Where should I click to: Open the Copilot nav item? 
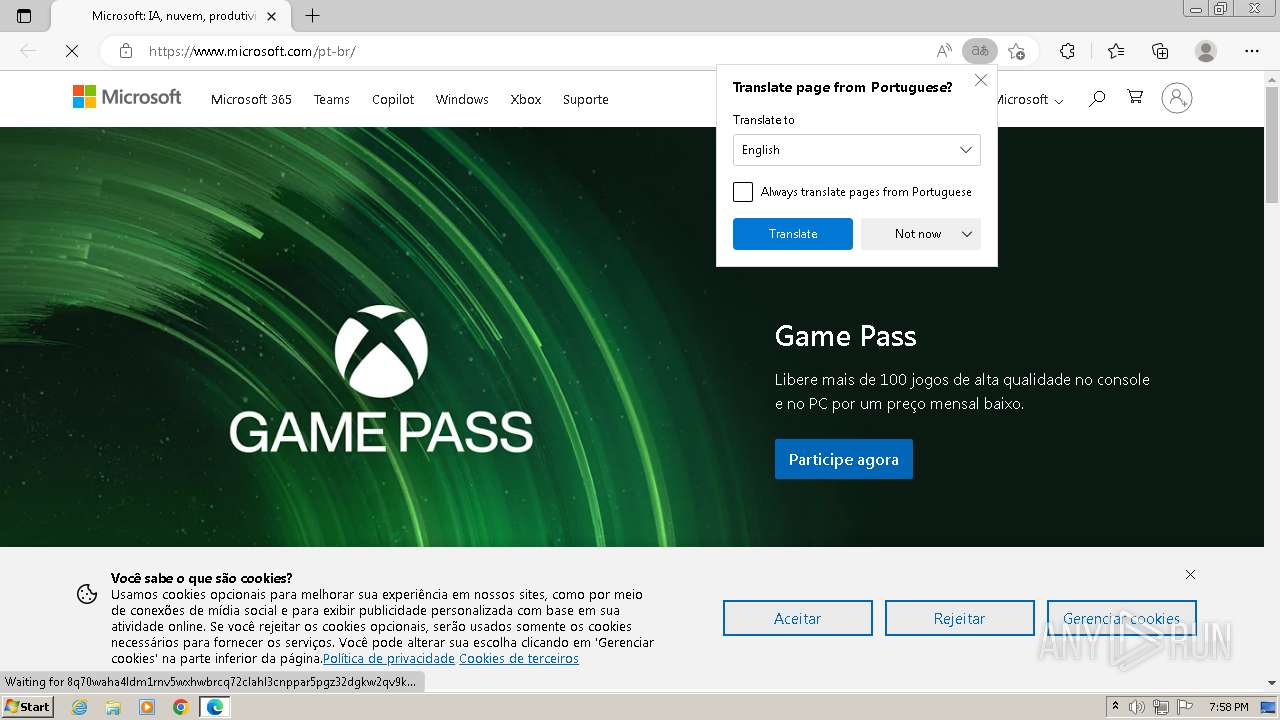click(x=393, y=99)
